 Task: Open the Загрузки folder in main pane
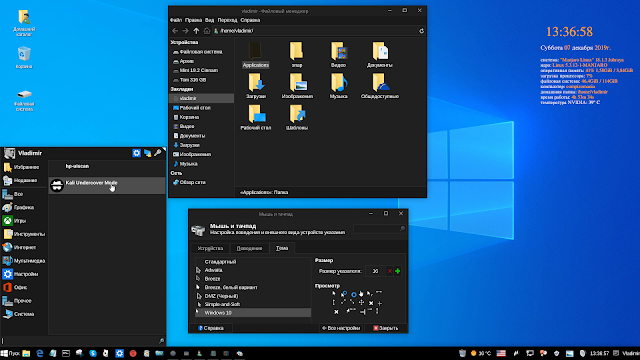[256, 86]
